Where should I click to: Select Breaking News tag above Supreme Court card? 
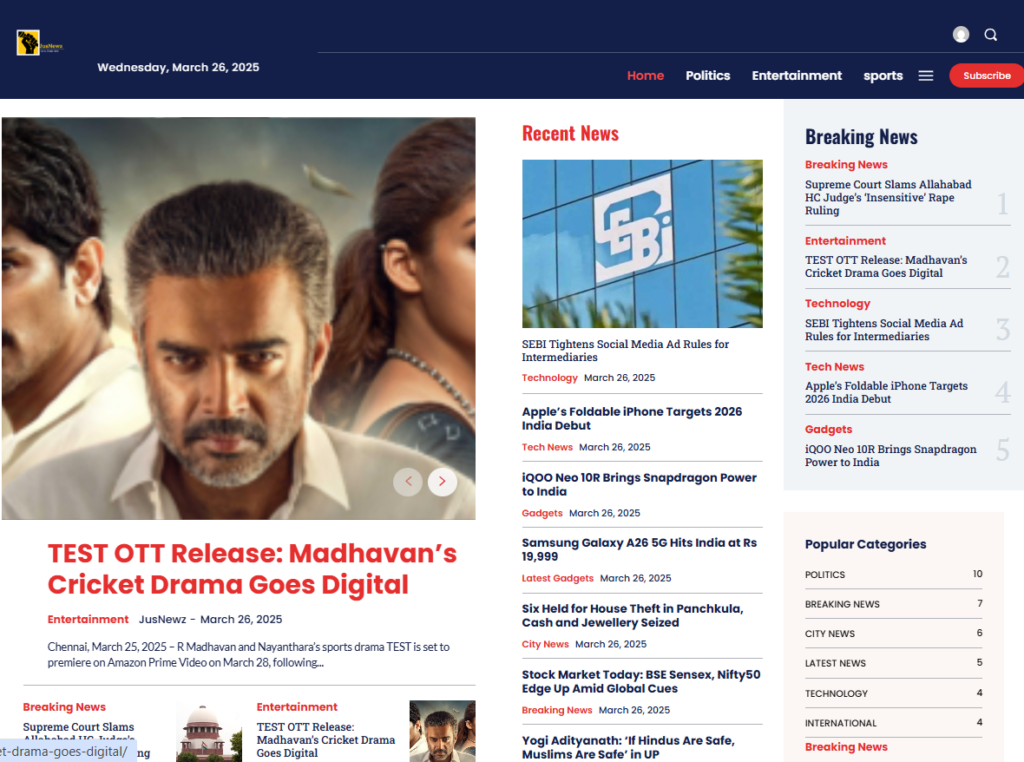tap(64, 707)
